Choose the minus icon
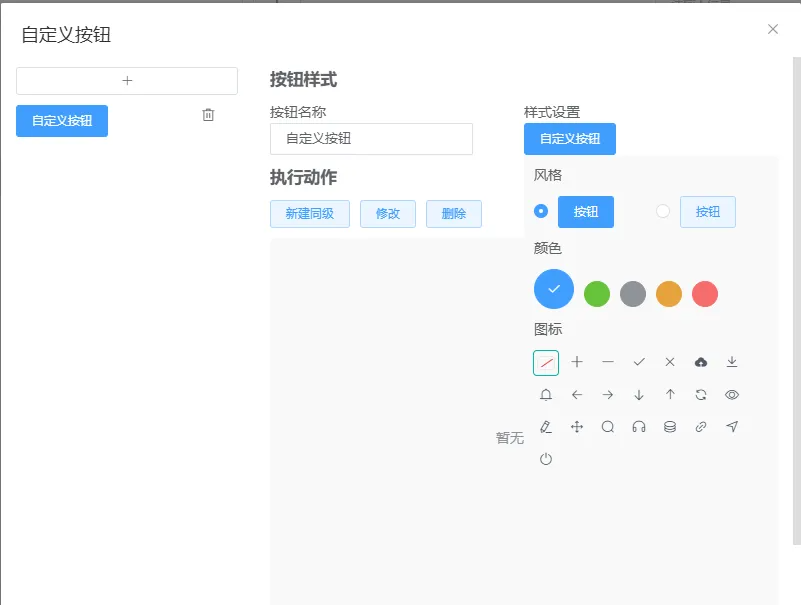The image size is (801, 605). click(x=608, y=362)
